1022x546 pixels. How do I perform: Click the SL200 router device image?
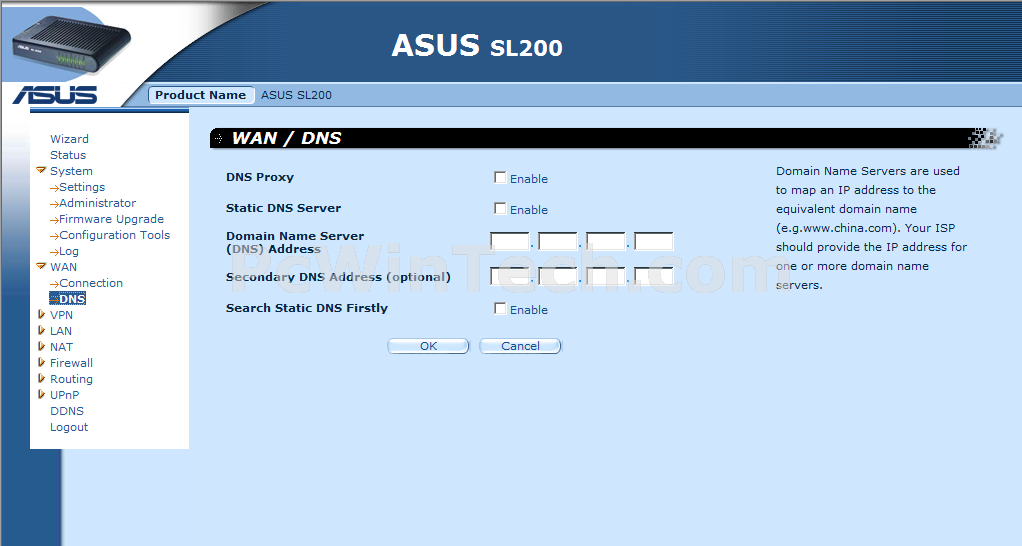72,45
